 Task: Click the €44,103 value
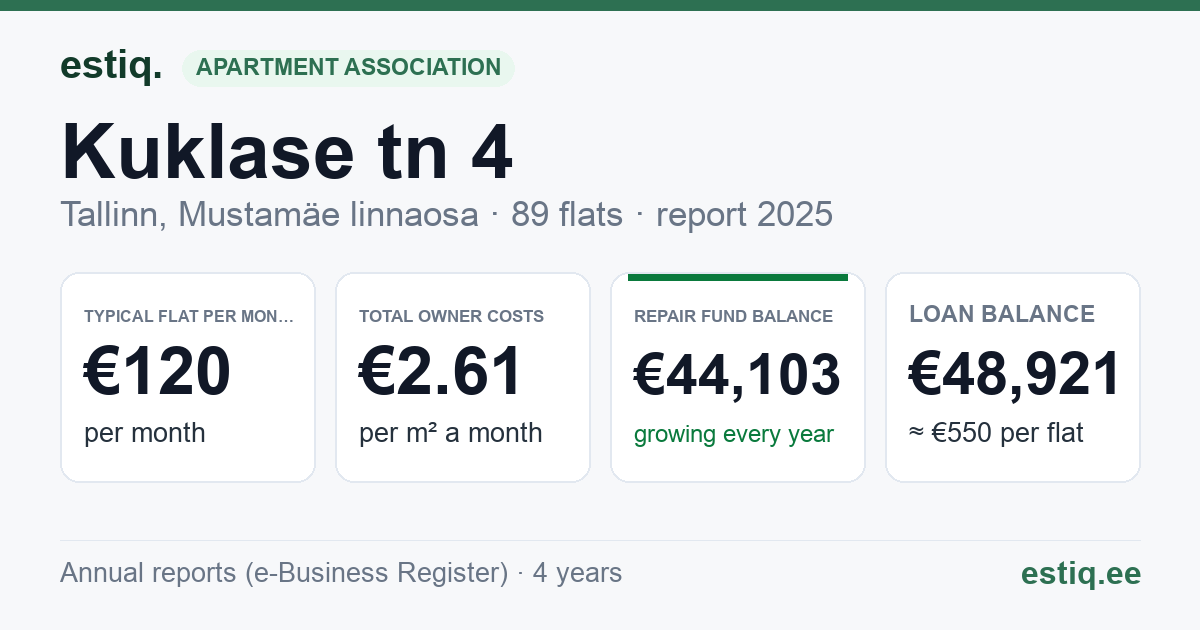737,376
